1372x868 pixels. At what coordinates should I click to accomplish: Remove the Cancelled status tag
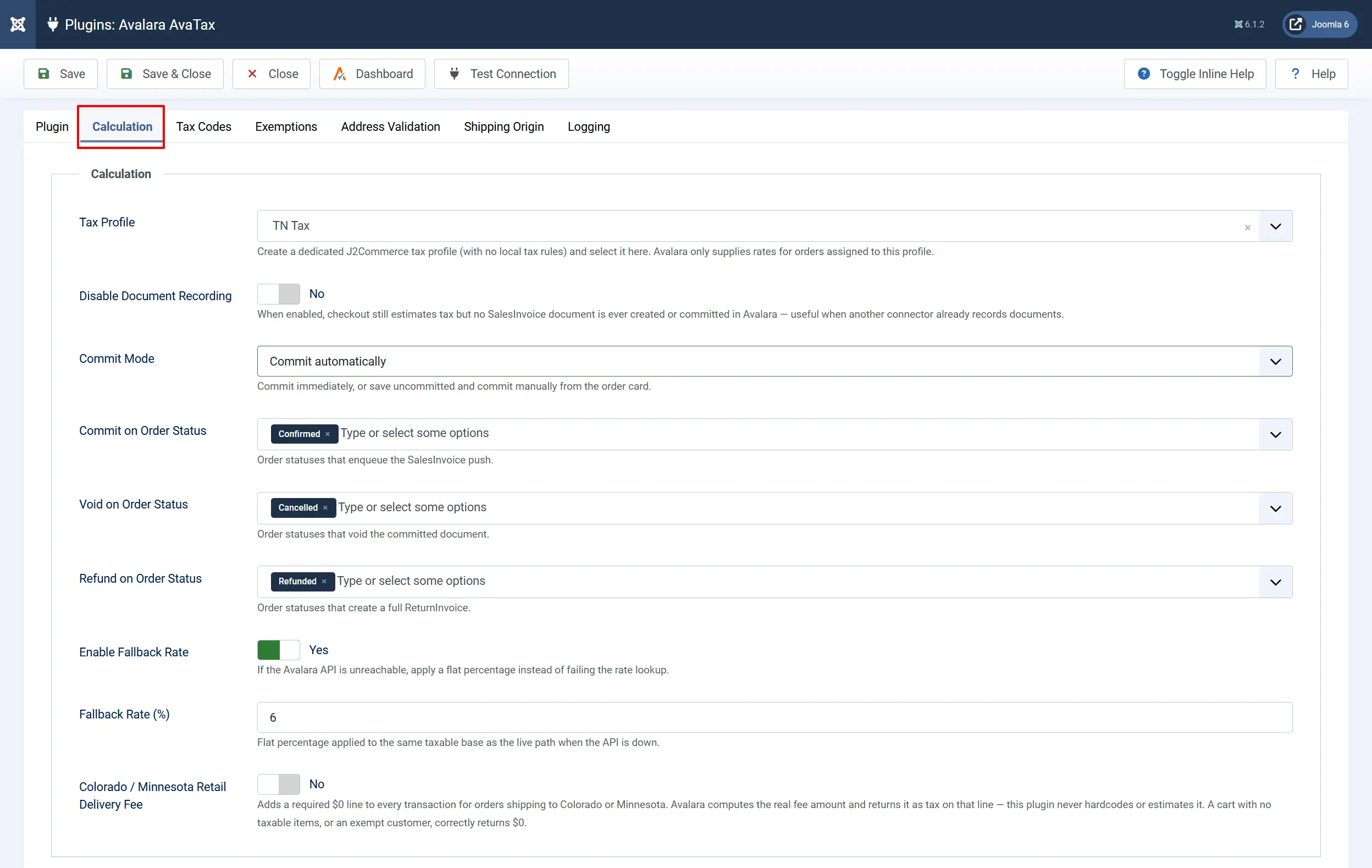tap(325, 508)
